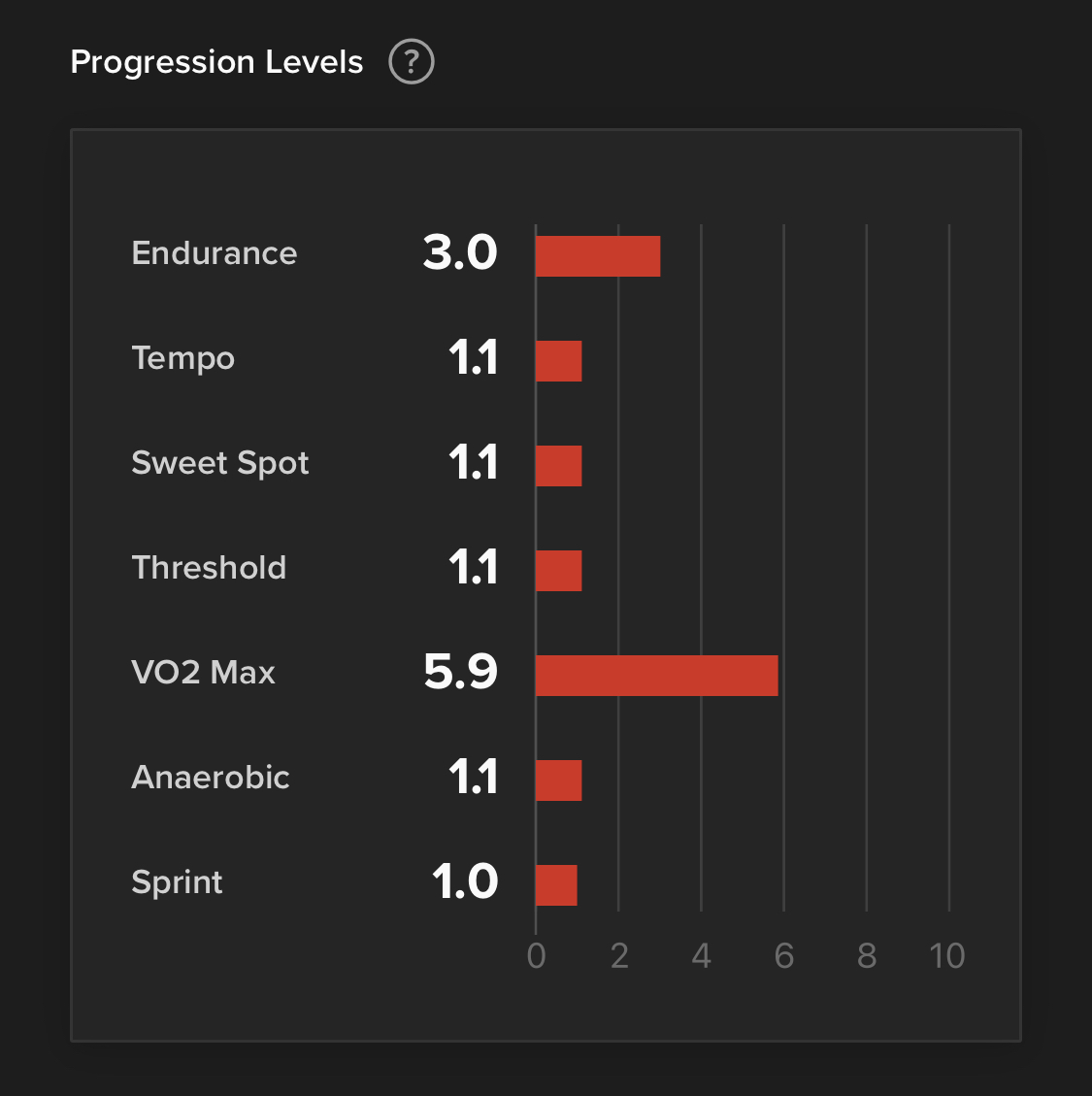Select the Threshold progression bar
The image size is (1092, 1096).
[x=558, y=571]
